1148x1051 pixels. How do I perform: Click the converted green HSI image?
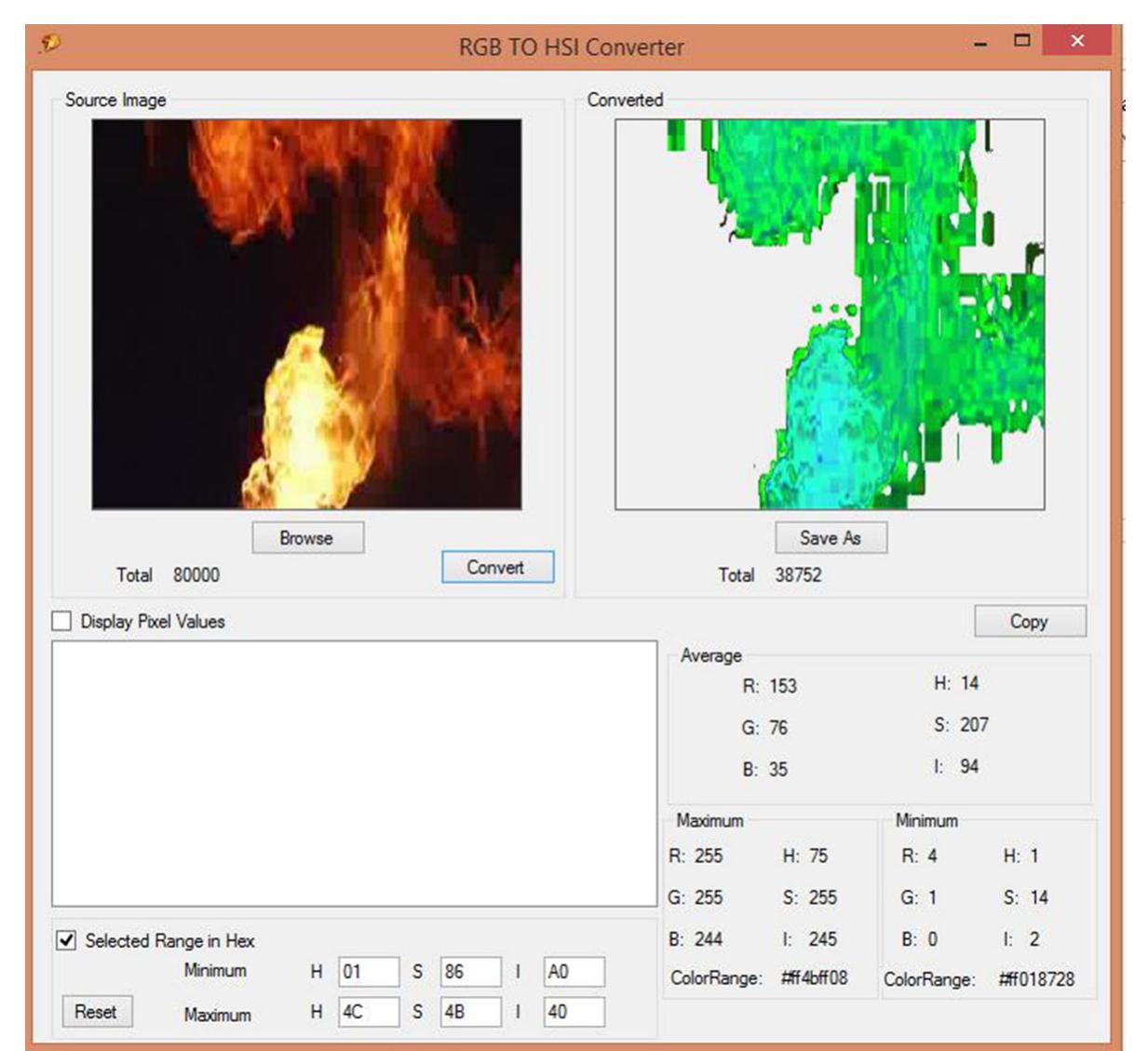[x=830, y=315]
